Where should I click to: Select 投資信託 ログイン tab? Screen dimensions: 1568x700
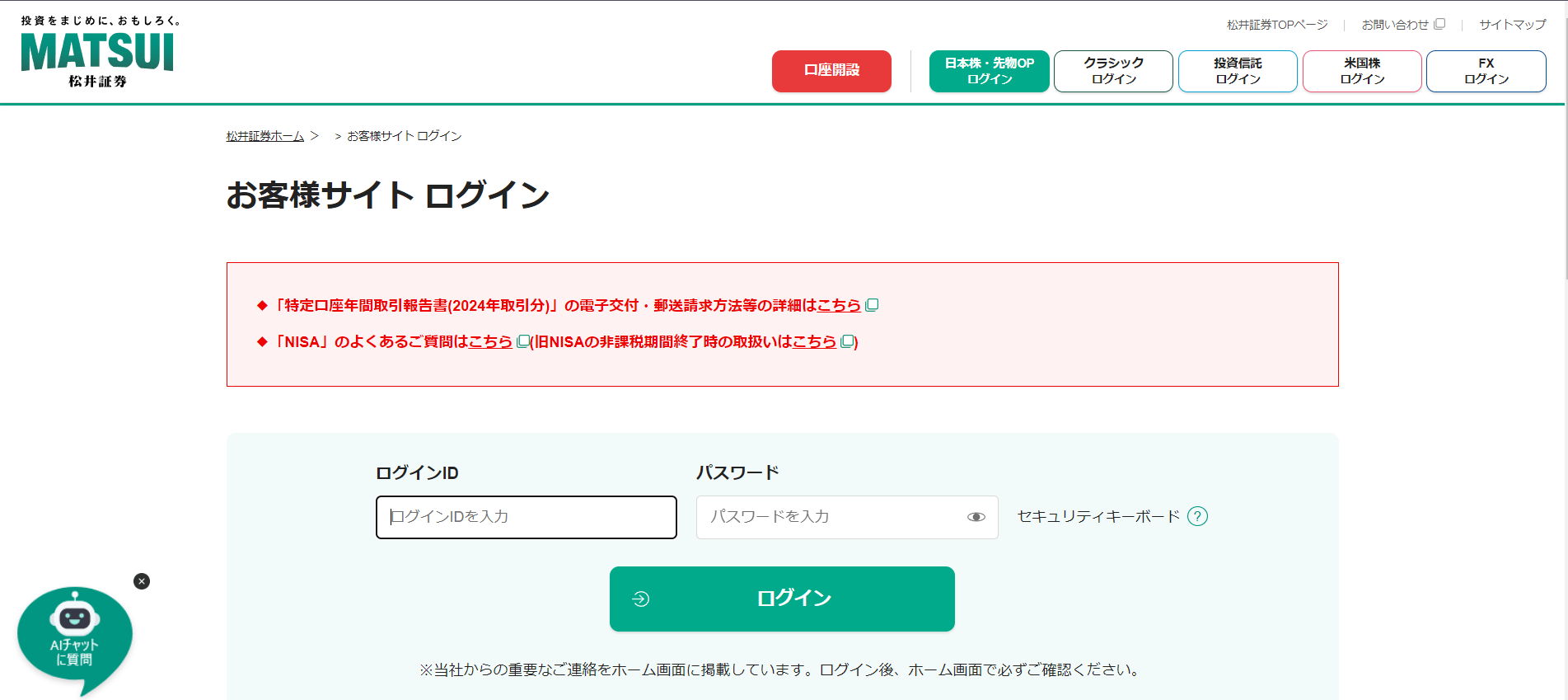pos(1238,71)
